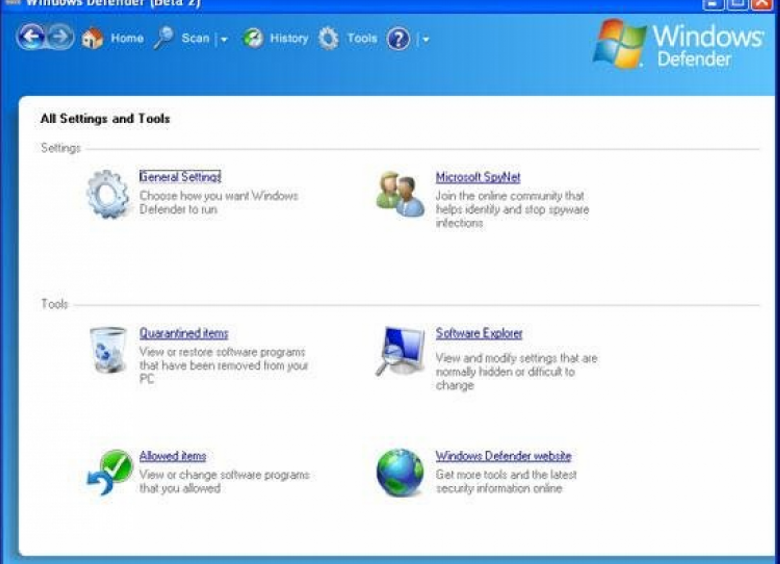The image size is (780, 564).
Task: Open the Windows Defender website link
Action: (x=503, y=456)
